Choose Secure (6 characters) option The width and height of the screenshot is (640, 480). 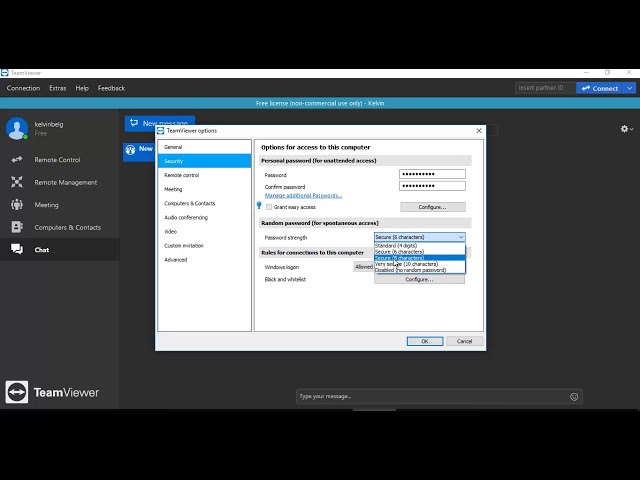point(420,252)
